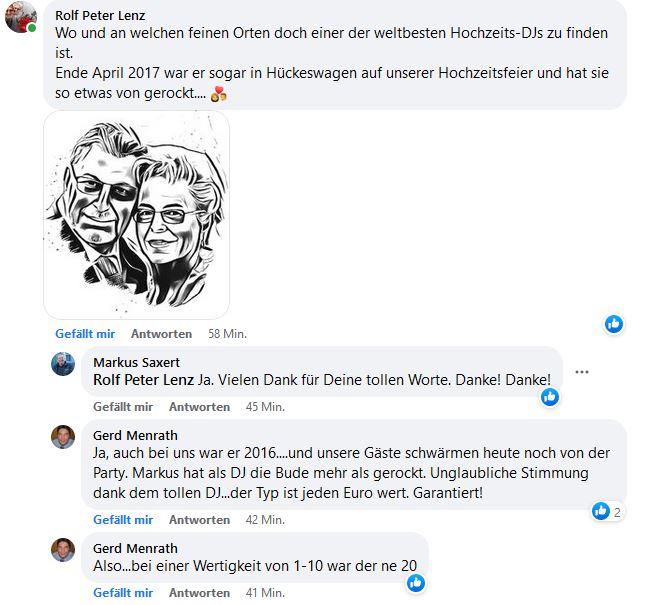Image resolution: width=653 pixels, height=605 pixels.
Task: Toggle Gefällt mir on Rolf Peter Lenz's comment
Action: (85, 334)
